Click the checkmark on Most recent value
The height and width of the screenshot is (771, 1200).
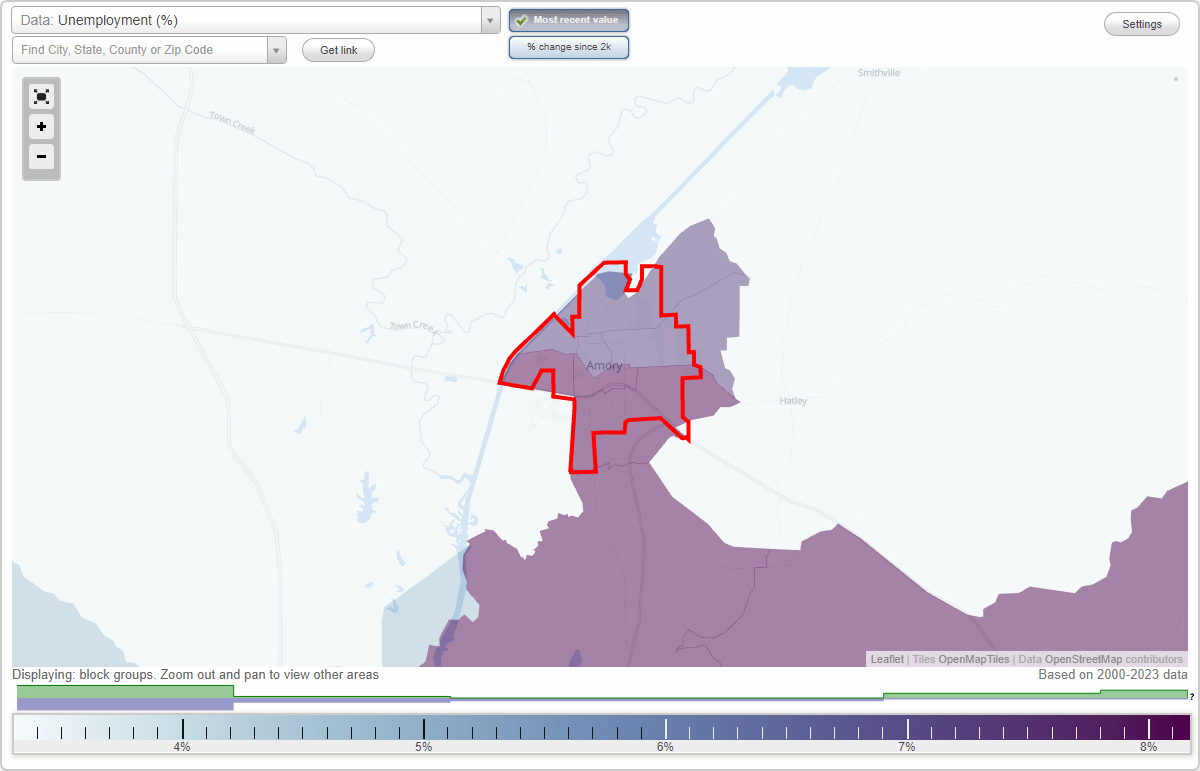tap(522, 19)
